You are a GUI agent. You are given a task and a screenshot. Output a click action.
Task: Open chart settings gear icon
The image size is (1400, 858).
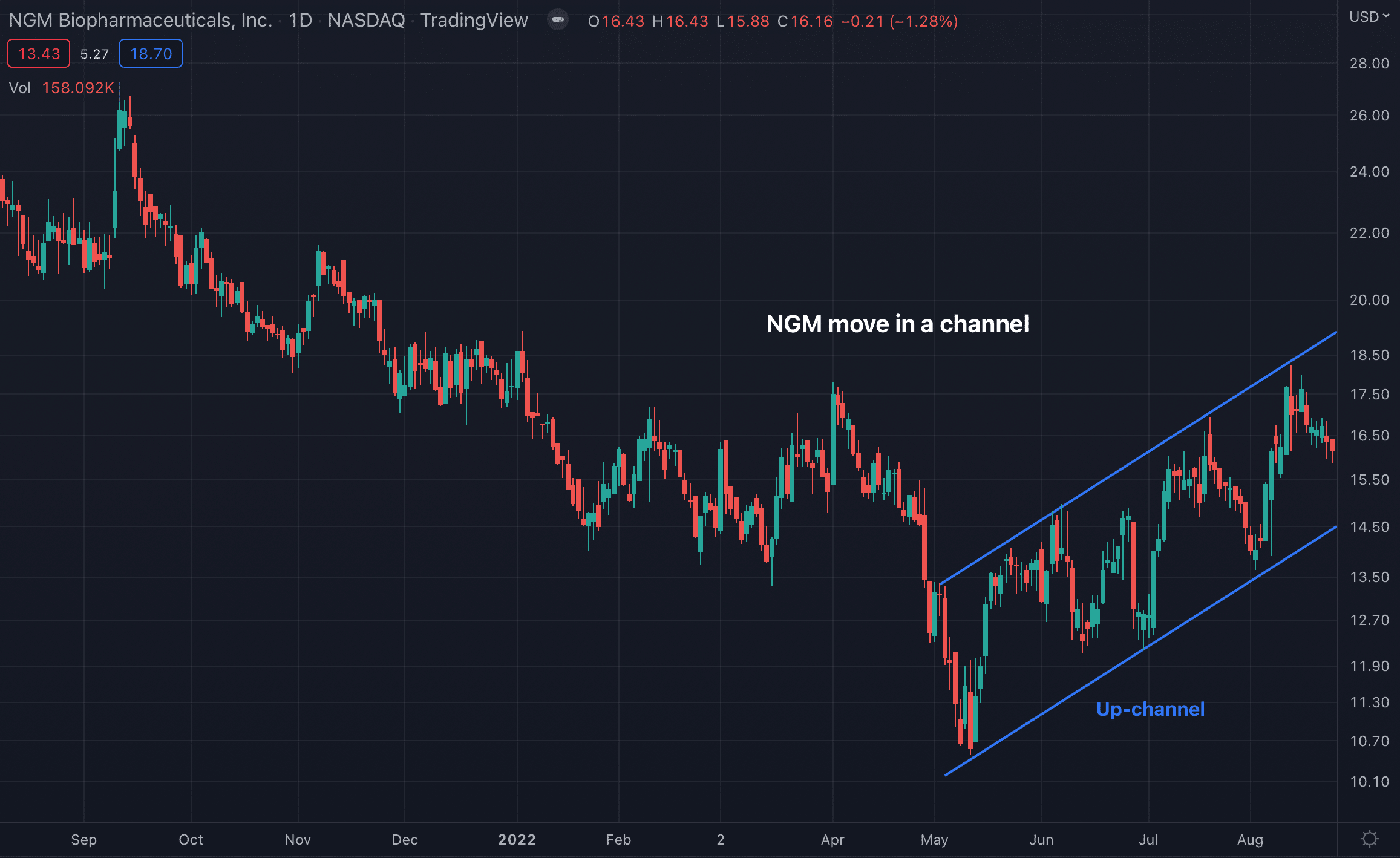(1369, 839)
